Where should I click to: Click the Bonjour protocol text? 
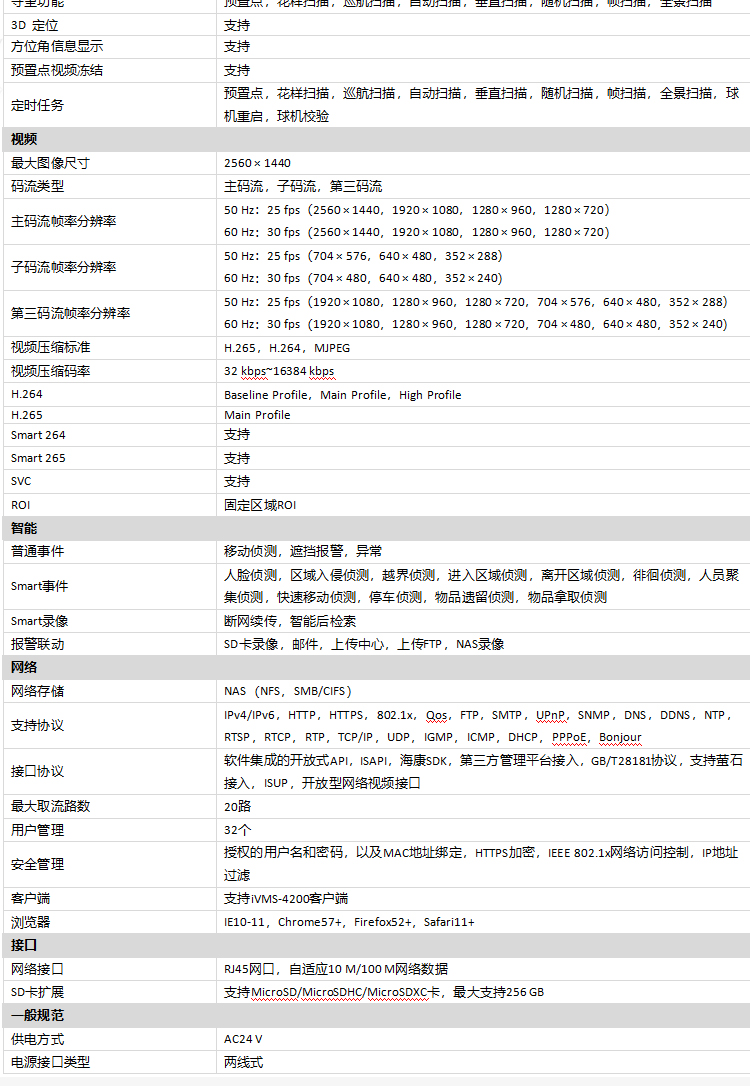620,737
